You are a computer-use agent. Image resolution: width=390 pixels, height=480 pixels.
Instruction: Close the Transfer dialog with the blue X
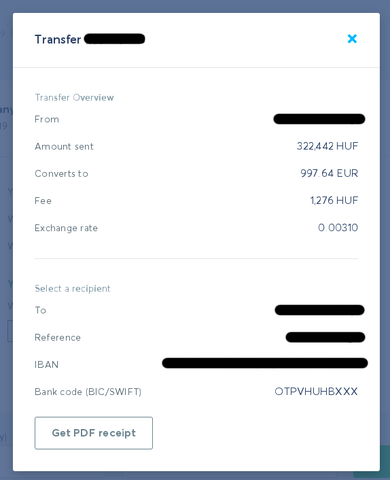[352, 39]
